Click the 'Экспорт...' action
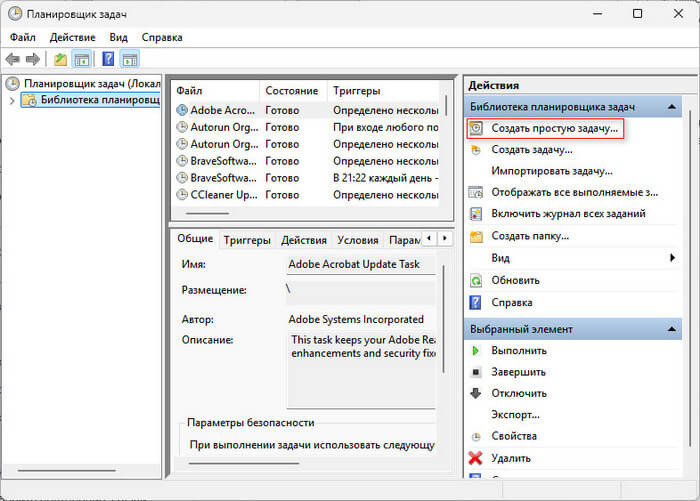Screen dimensions: 700x501 516,414
